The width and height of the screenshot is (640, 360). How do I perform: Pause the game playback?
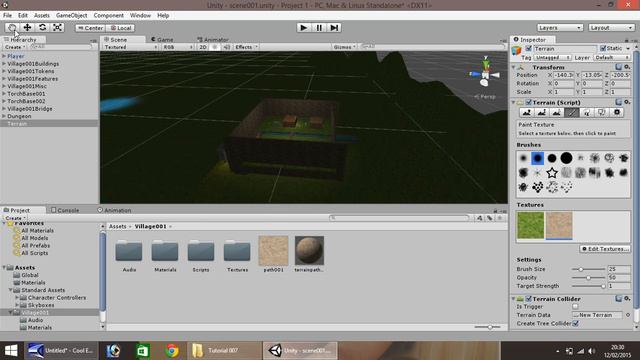319,28
